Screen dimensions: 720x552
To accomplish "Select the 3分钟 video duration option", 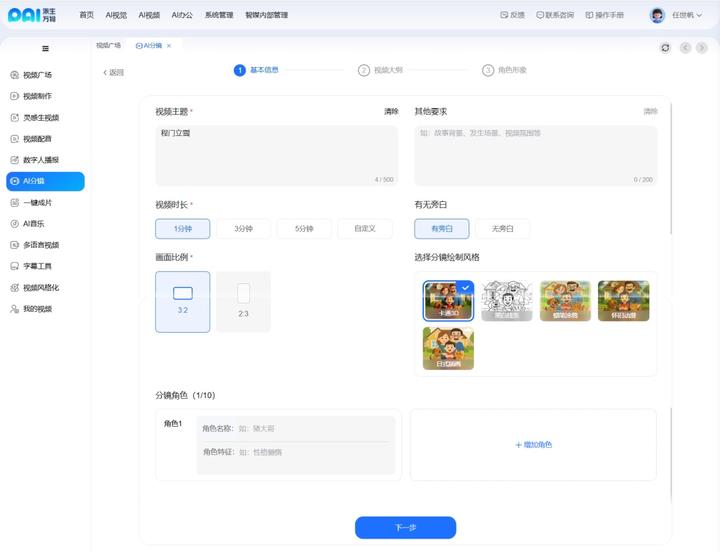I will pos(243,229).
